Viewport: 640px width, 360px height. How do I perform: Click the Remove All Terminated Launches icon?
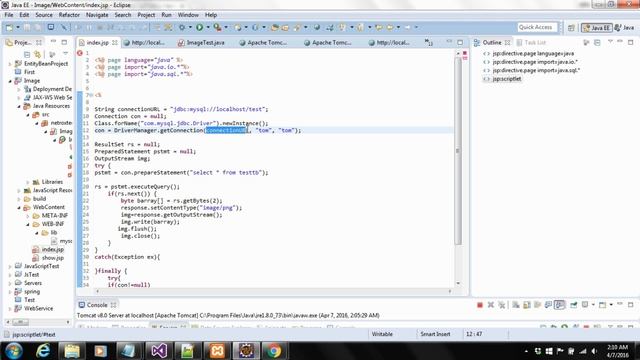(502, 305)
